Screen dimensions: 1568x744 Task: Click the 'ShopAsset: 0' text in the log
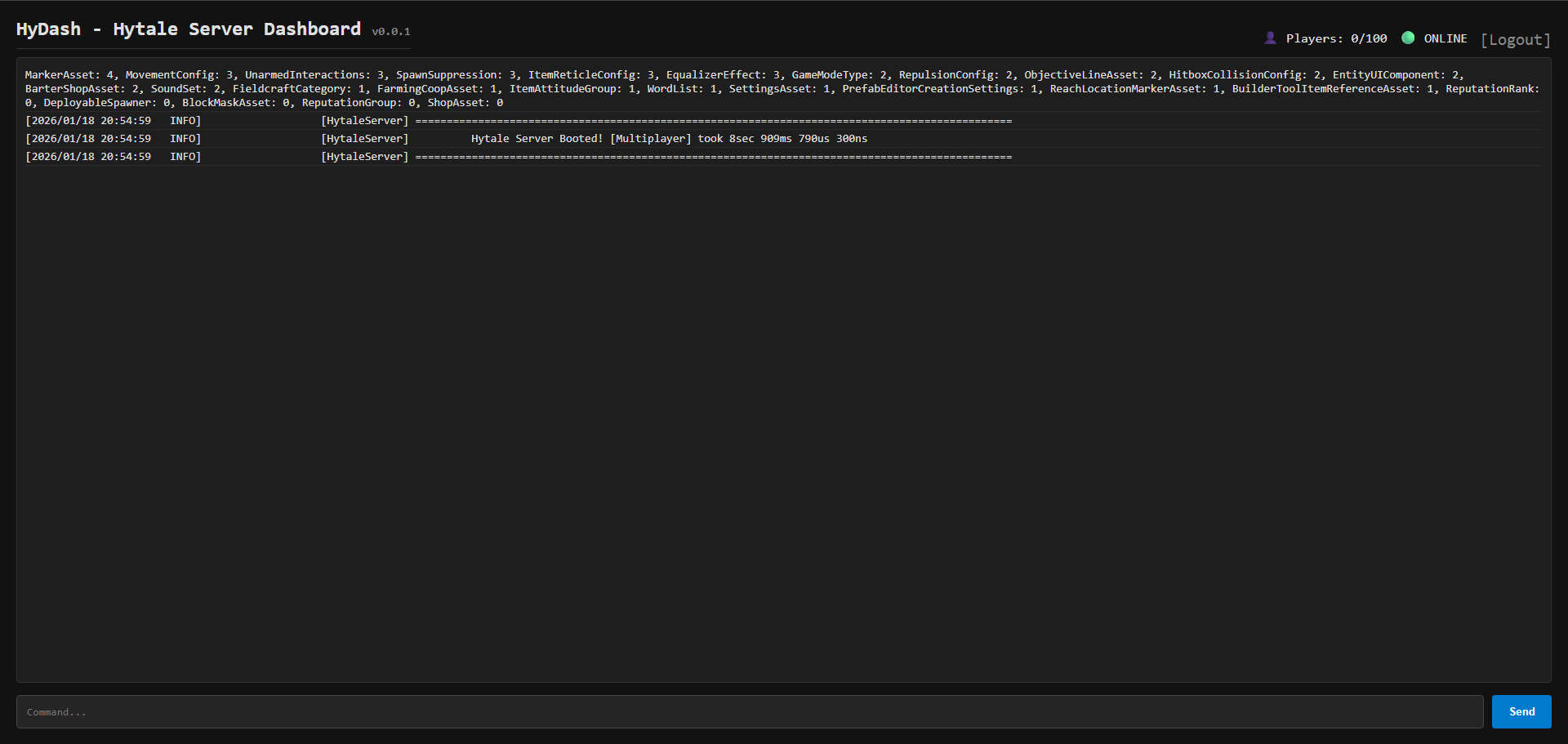coord(465,103)
